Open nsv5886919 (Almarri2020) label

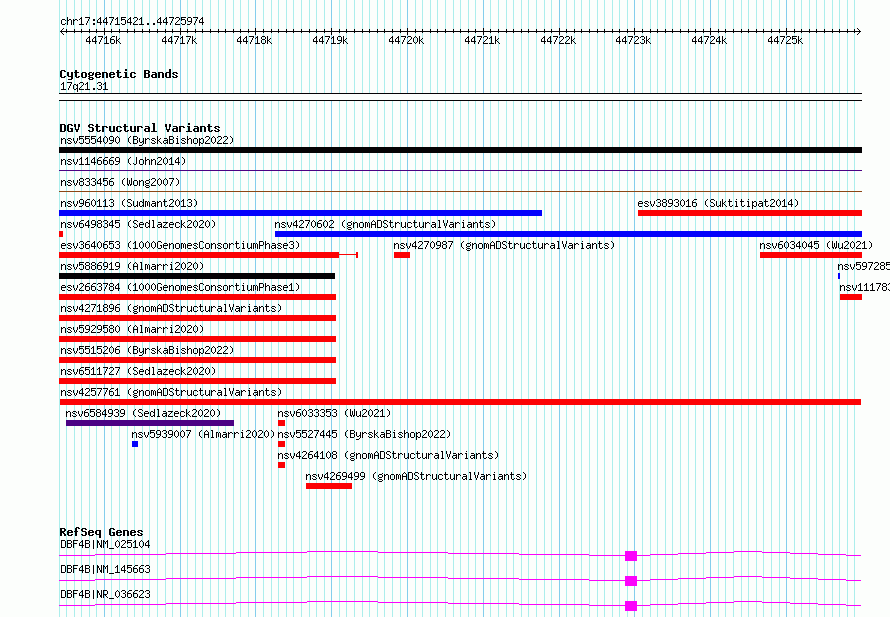(132, 266)
